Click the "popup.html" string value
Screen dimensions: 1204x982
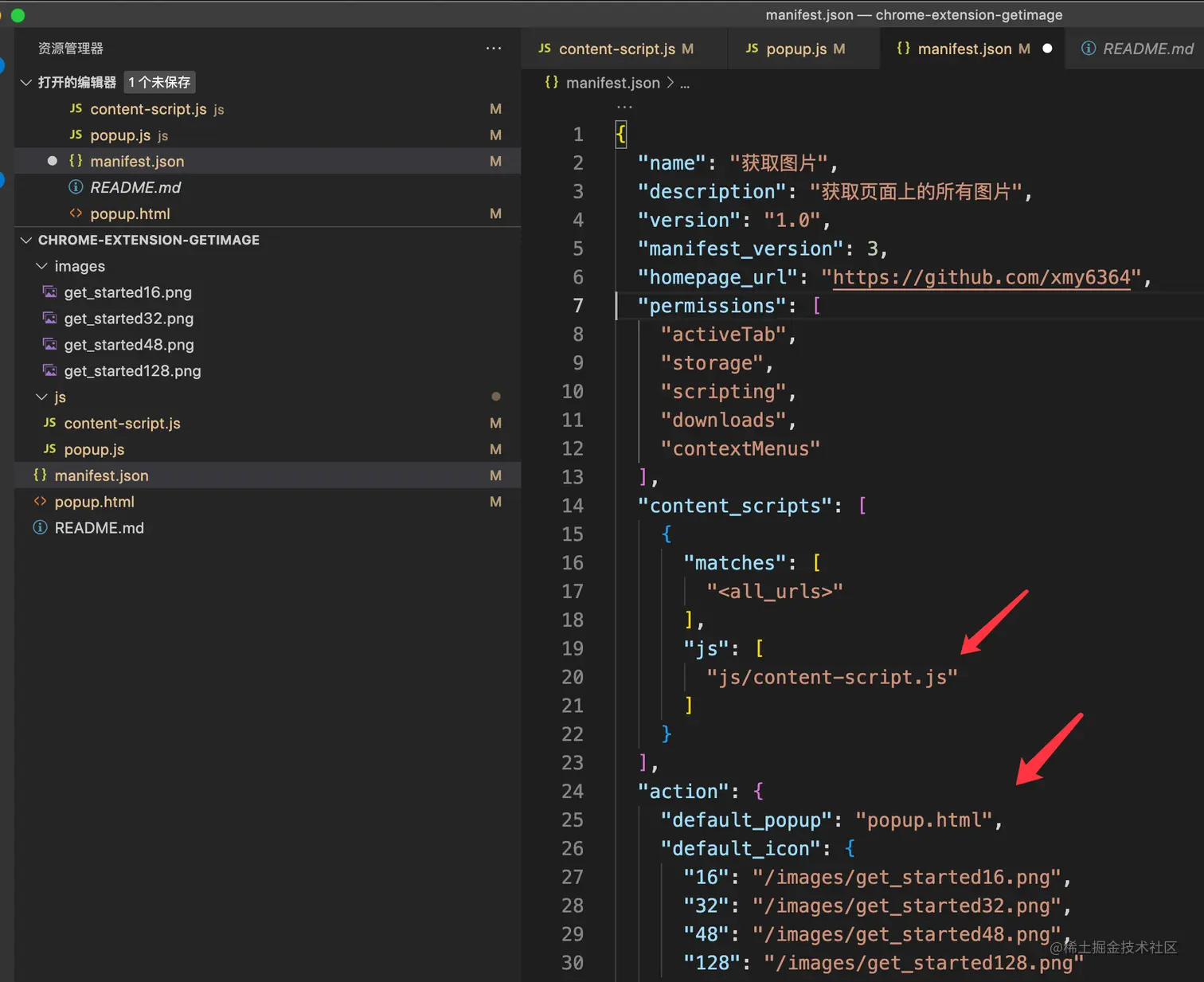point(924,820)
